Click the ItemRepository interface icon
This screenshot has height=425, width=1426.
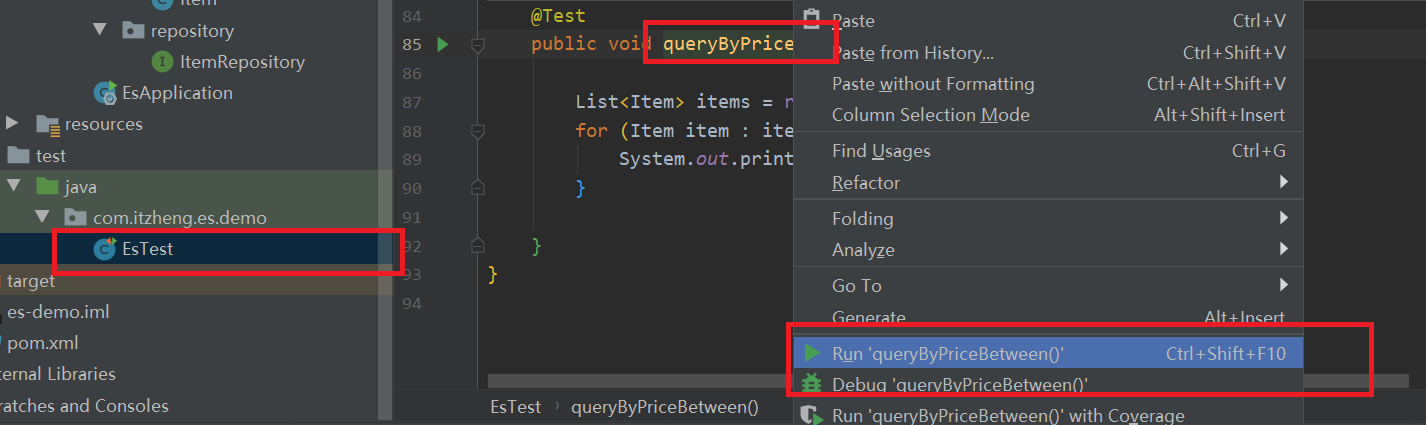click(161, 62)
